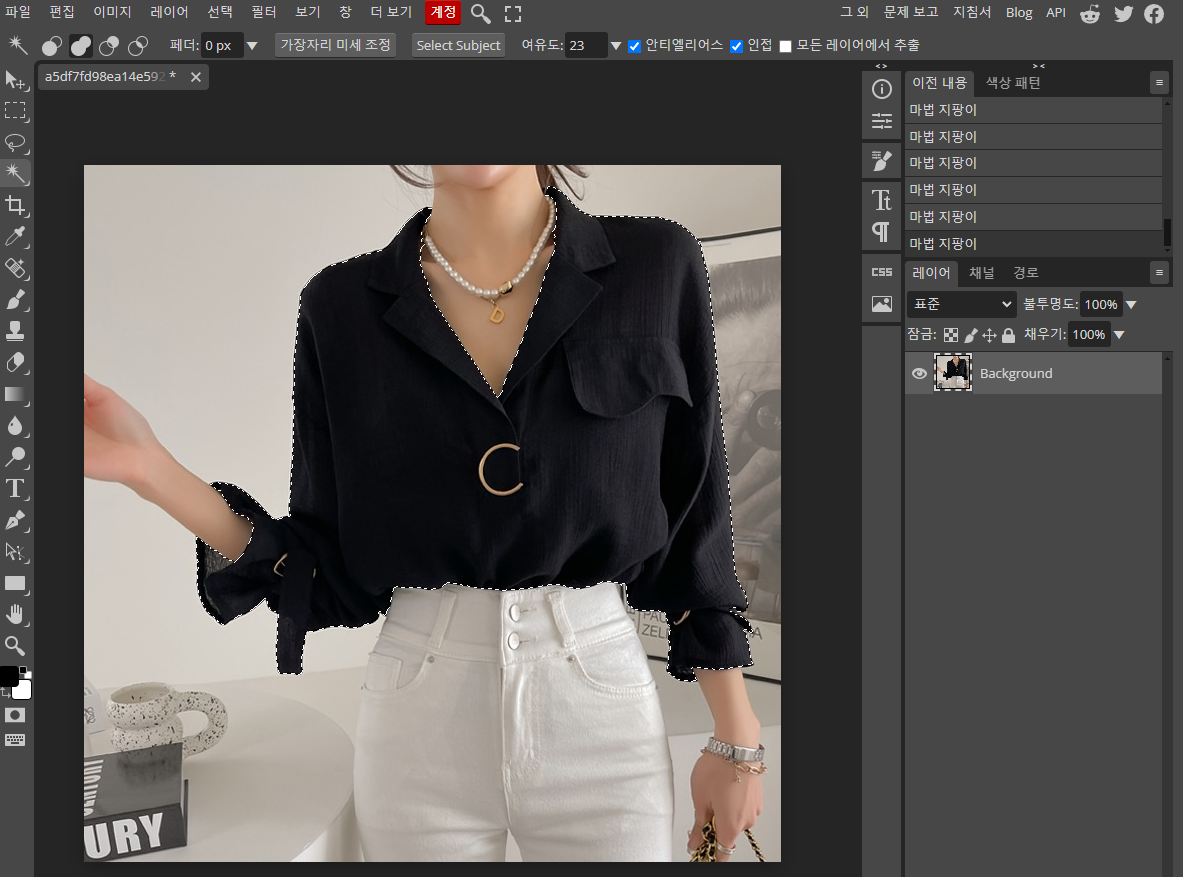The width and height of the screenshot is (1183, 877).
Task: Open the Twitter link icon
Action: 1123,14
